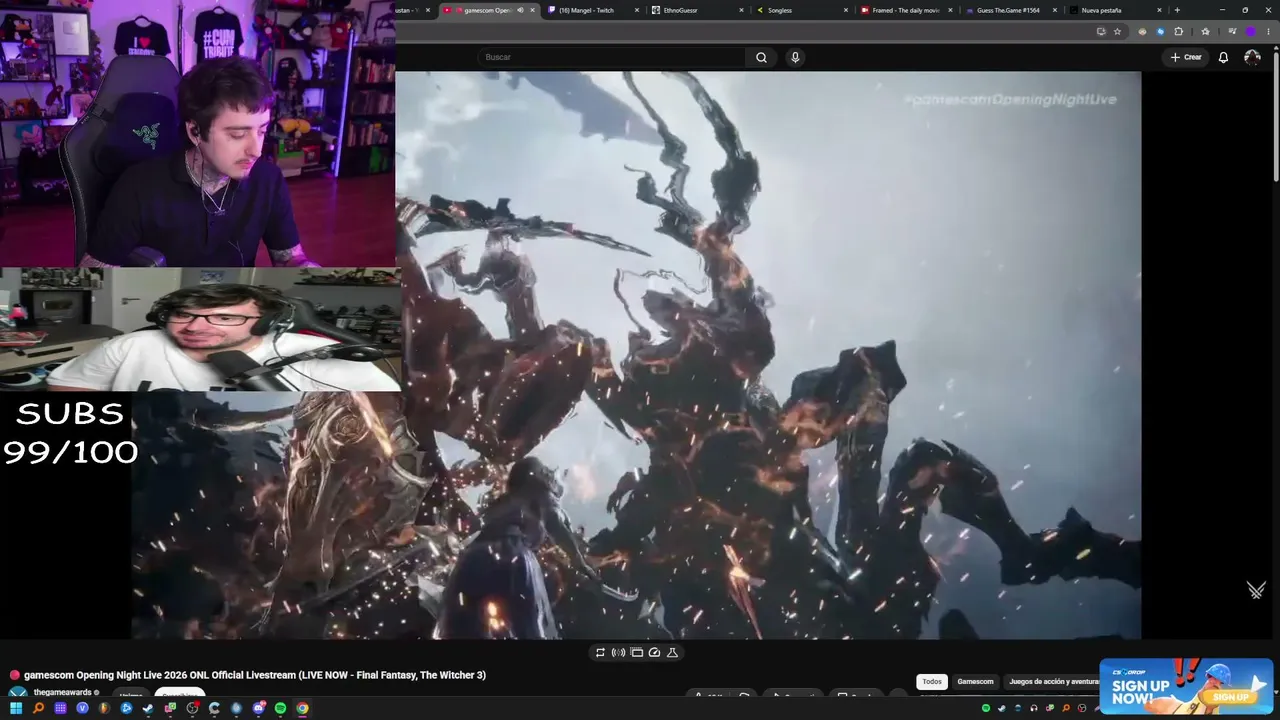Switch to Guess The.Game #1564 tab
This screenshot has height=720, width=1280.
click(x=1010, y=10)
